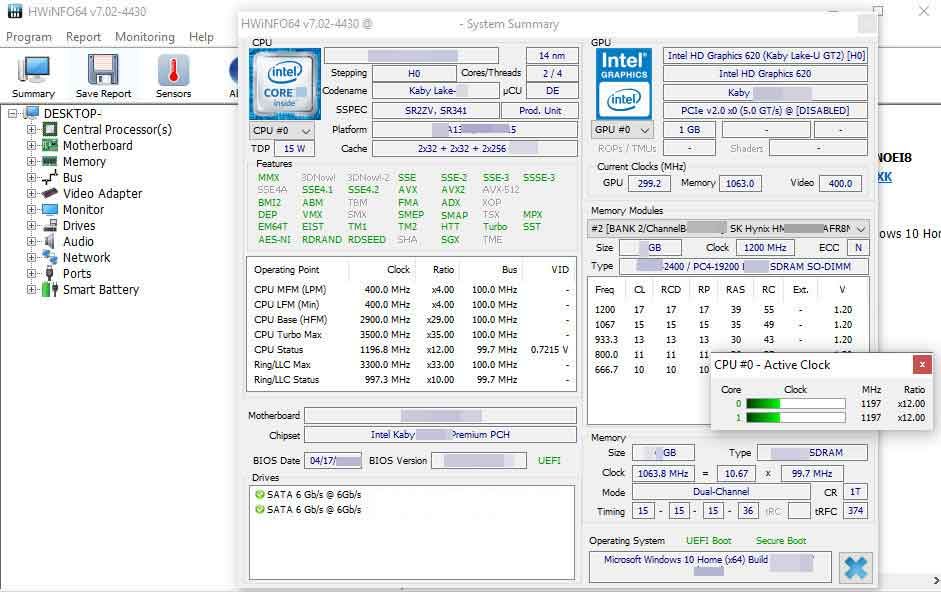Expand the Video Adapter tree node
The height and width of the screenshot is (592, 941).
coord(31,193)
